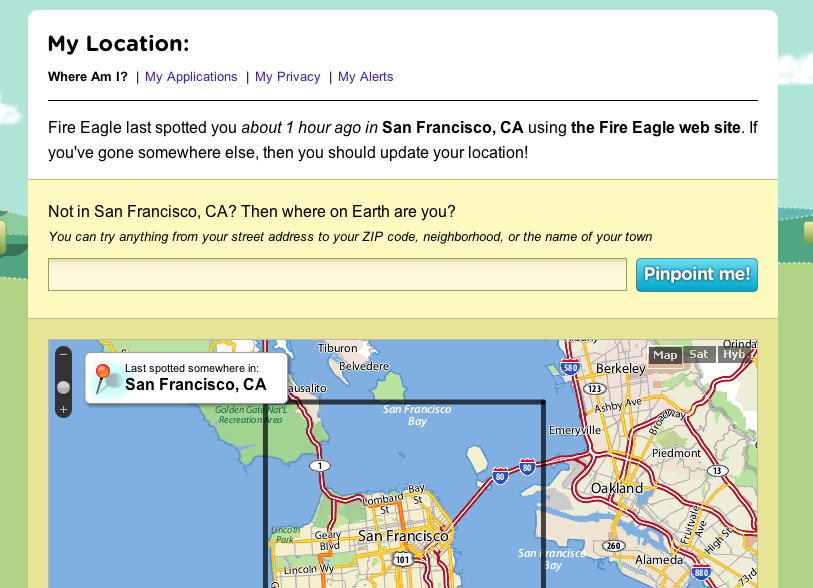813x588 pixels.
Task: Click the map zoom out minus icon
Action: 63,355
